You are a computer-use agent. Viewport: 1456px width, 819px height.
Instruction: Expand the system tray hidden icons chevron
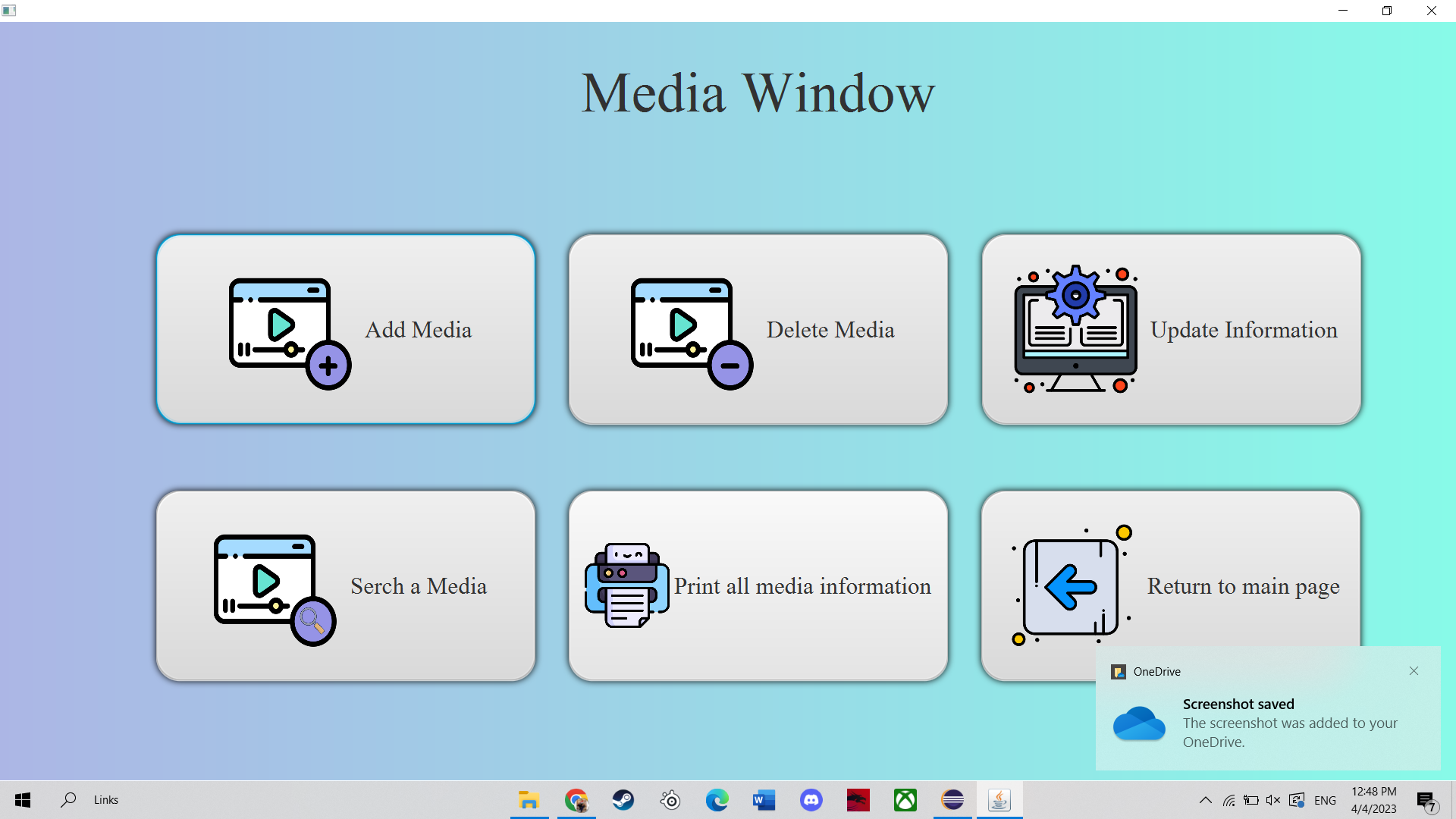[1205, 800]
